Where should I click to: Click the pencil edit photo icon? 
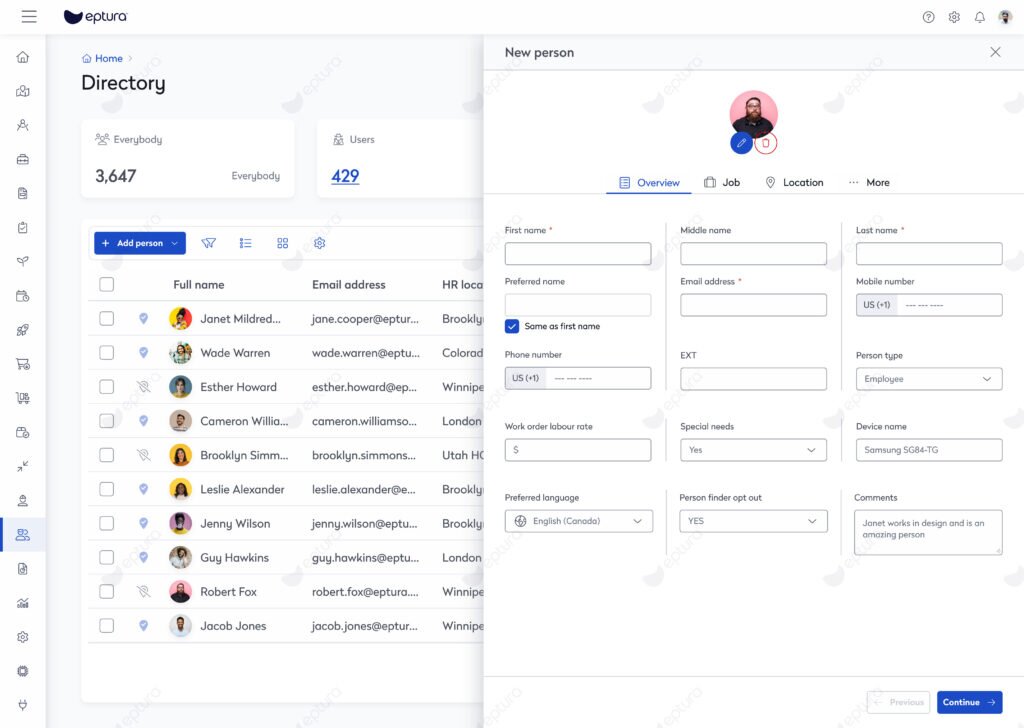tap(741, 143)
